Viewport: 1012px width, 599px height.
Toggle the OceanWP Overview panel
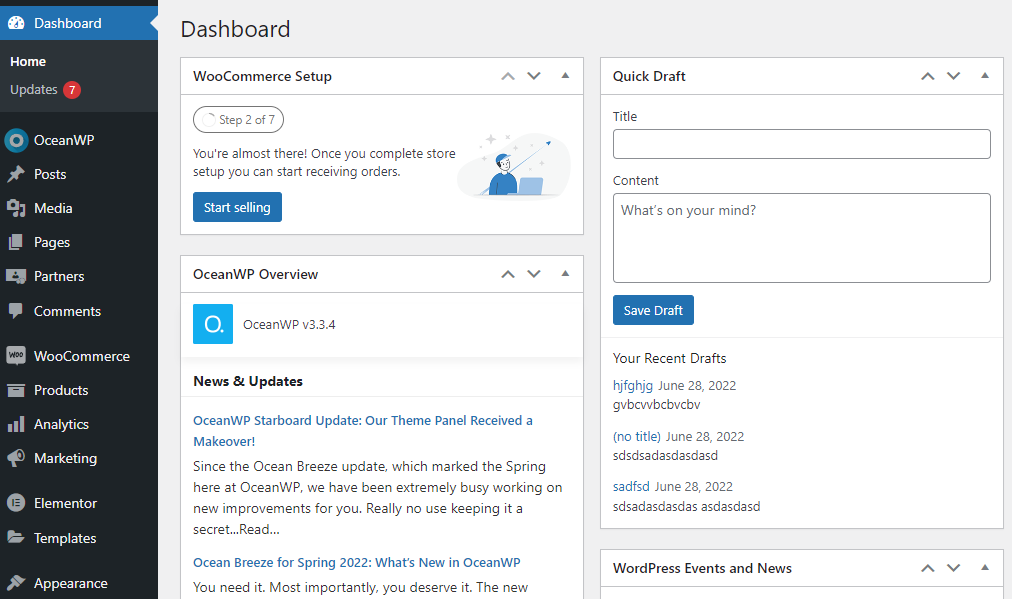565,274
